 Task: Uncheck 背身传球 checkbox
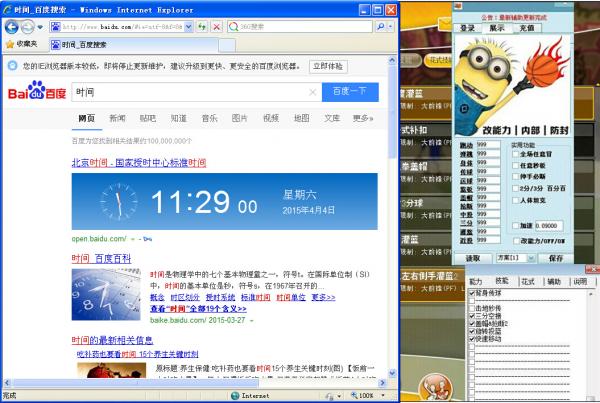472,293
